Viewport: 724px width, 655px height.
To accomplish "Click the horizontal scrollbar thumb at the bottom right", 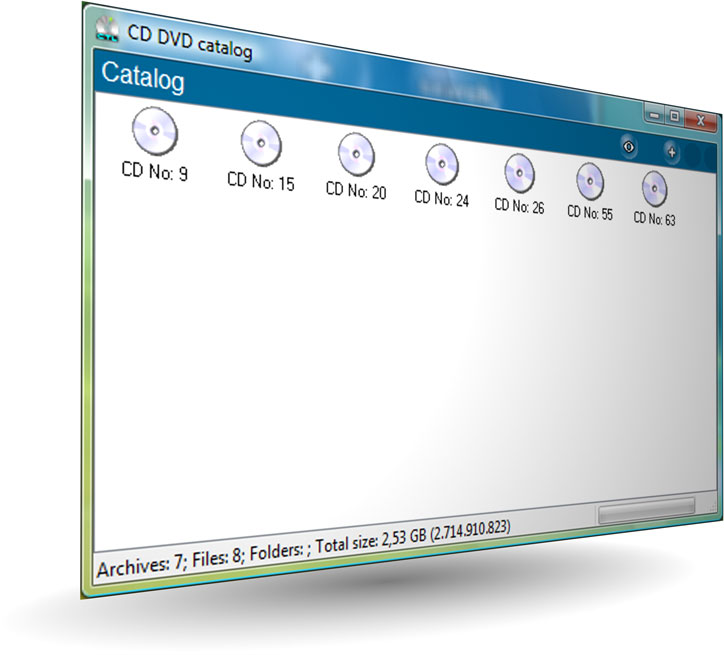I will (x=646, y=511).
